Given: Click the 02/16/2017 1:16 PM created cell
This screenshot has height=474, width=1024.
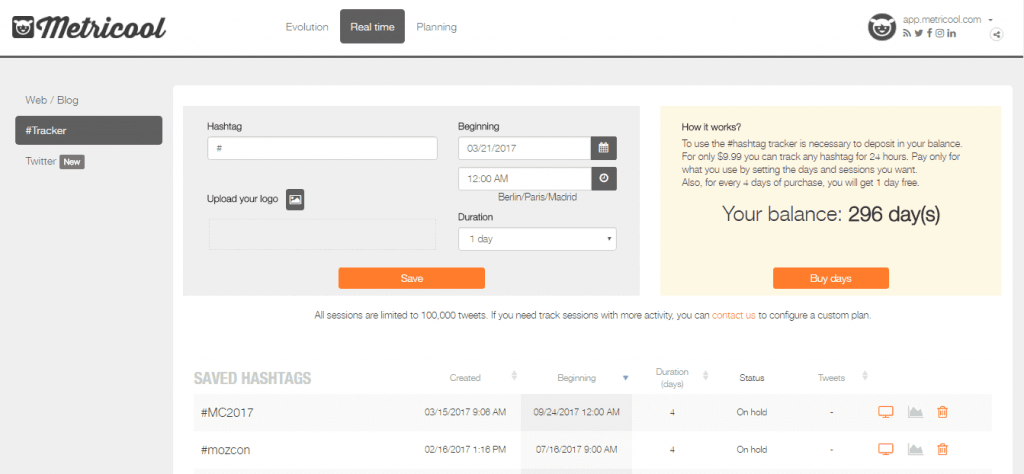Looking at the screenshot, I should [465, 450].
